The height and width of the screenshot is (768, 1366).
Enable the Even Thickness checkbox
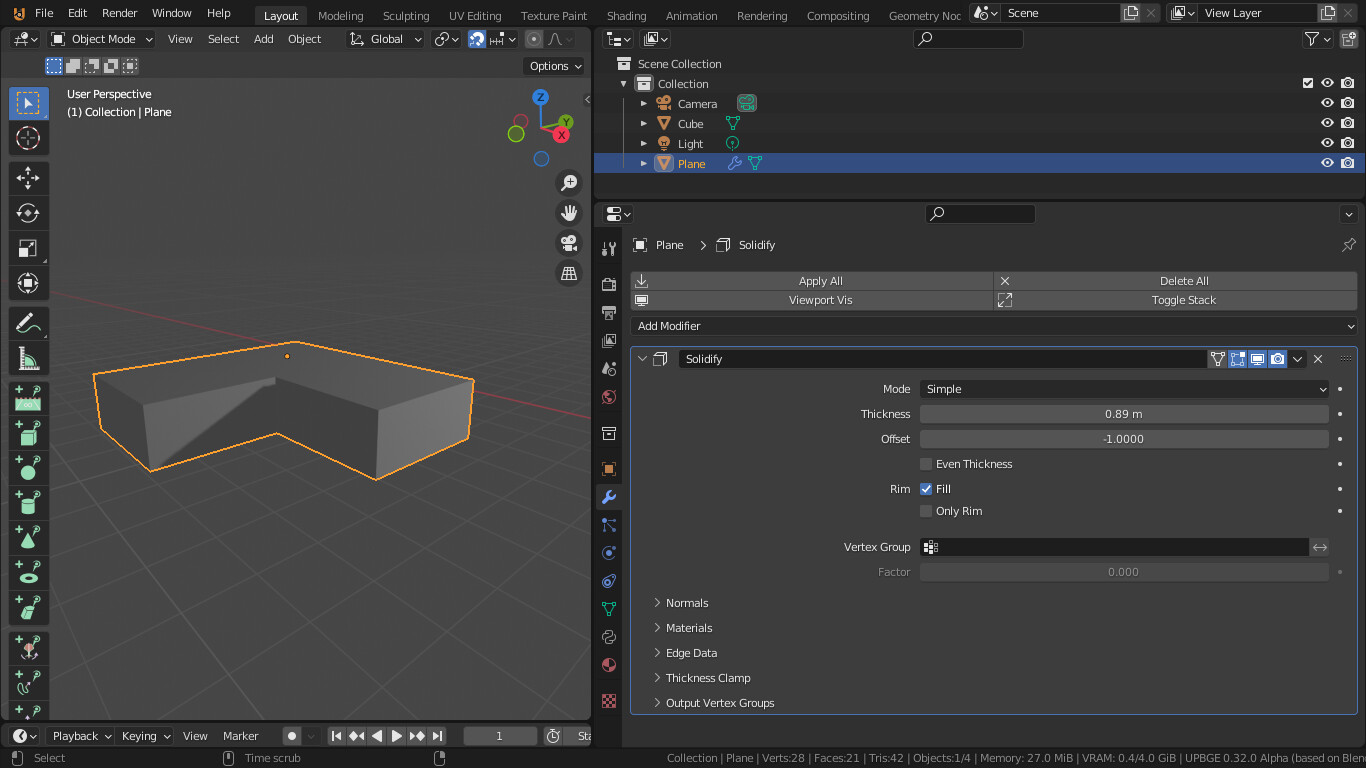925,463
